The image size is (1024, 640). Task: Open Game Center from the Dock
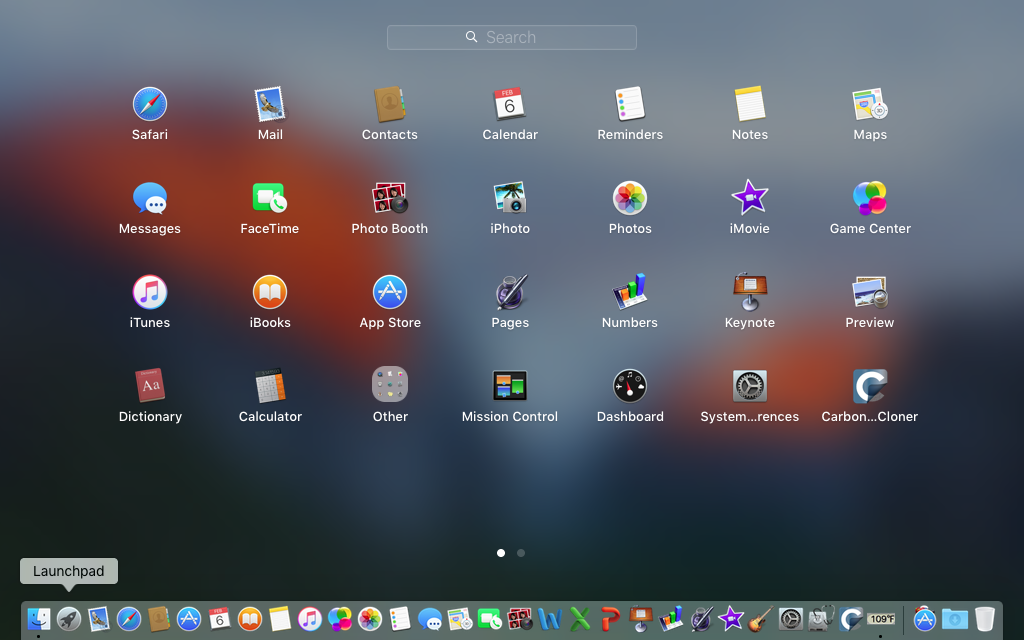coord(340,619)
